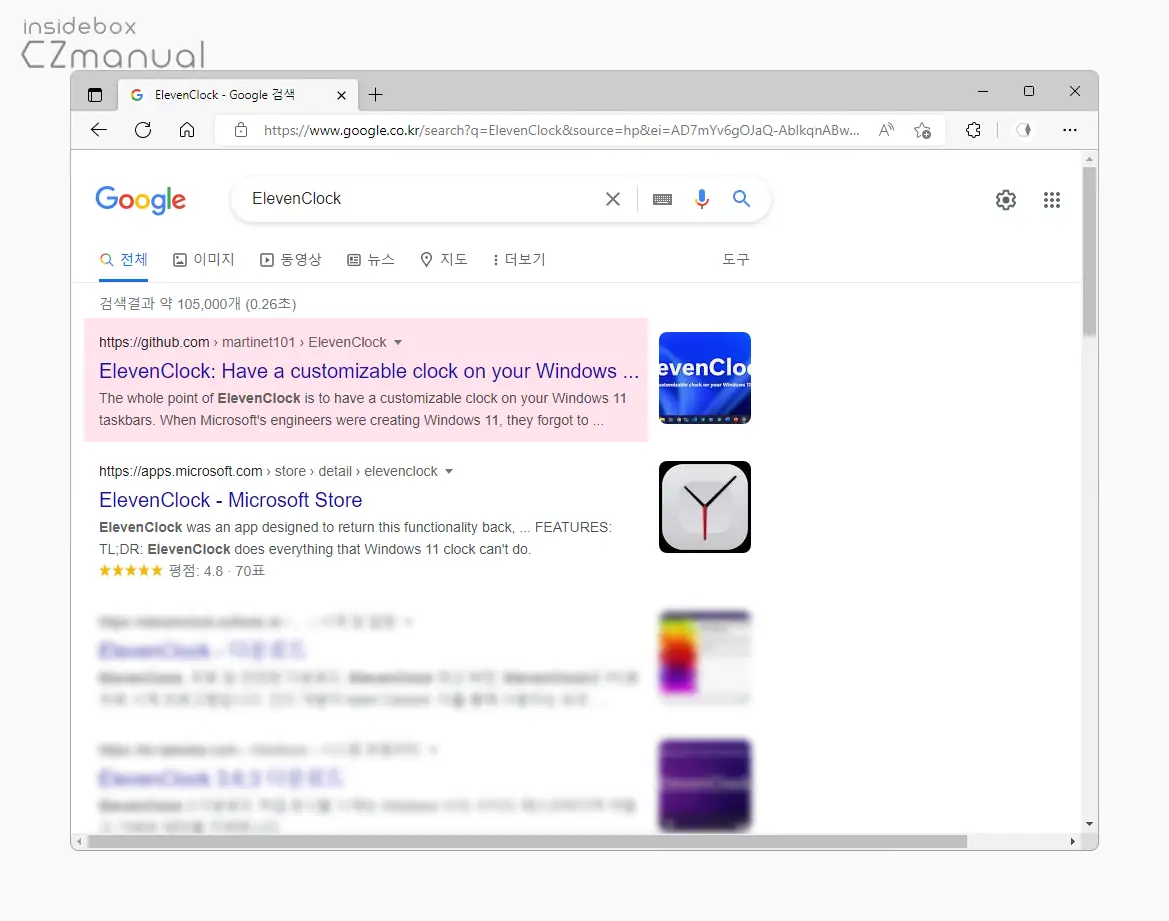Switch to the 뉴스 tab
The height and width of the screenshot is (921, 1169).
tap(371, 260)
